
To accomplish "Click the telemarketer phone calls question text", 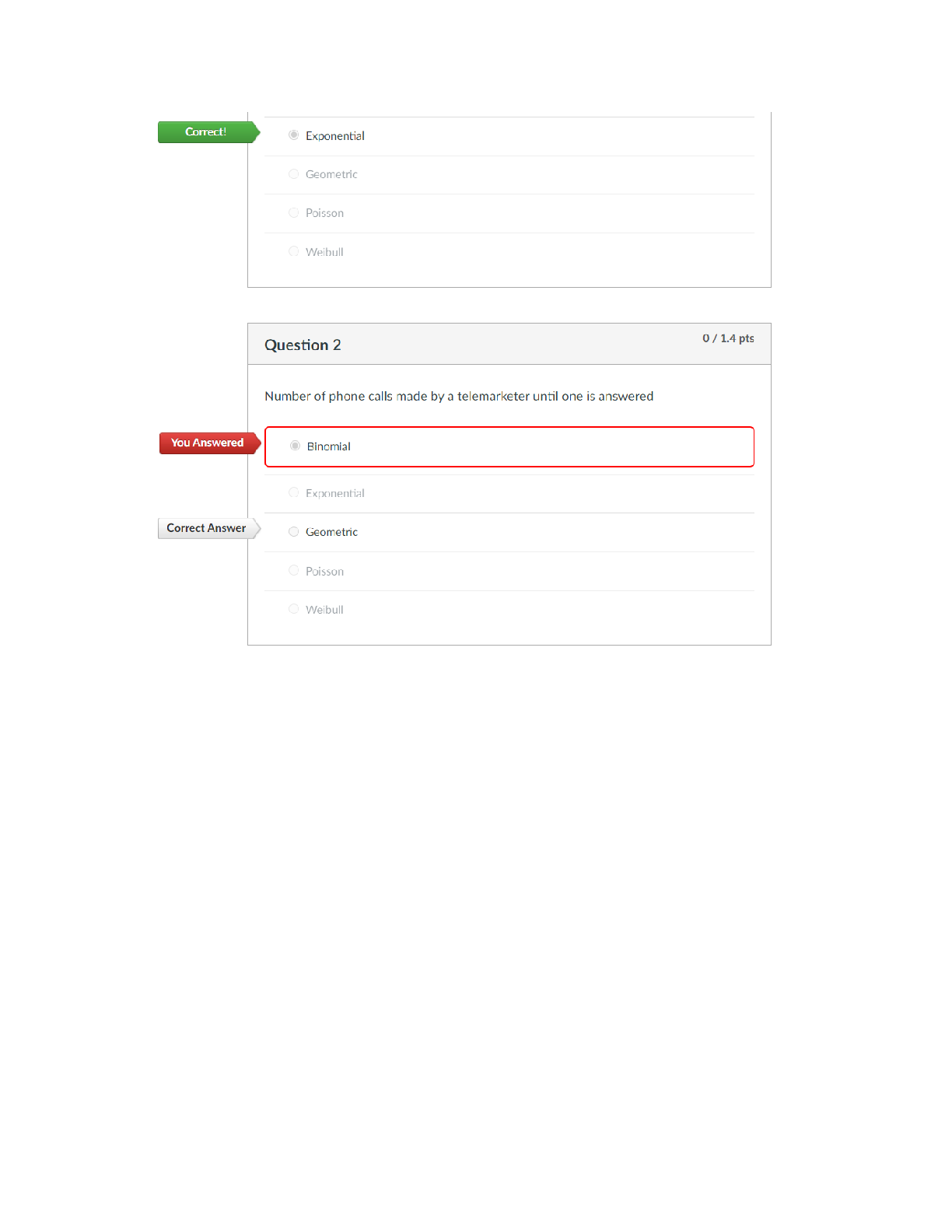I will (459, 397).
